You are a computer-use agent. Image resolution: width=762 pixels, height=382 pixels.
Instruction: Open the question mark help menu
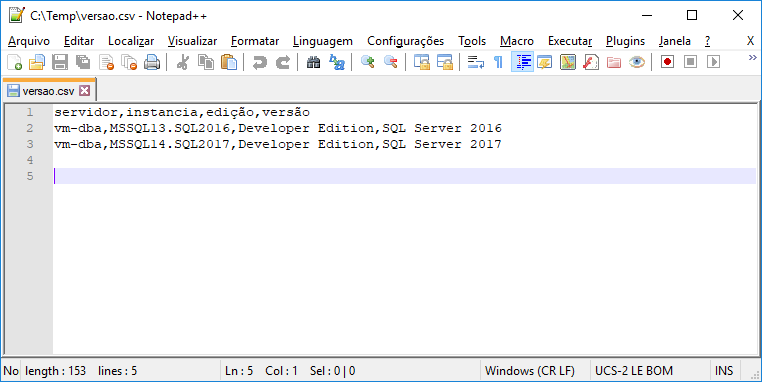708,41
